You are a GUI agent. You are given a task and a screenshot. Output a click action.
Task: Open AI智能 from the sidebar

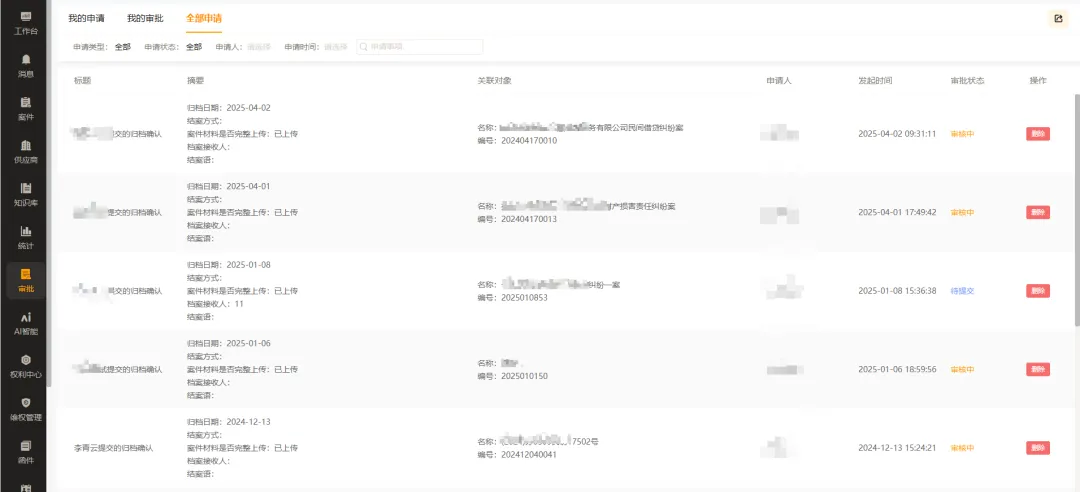point(26,323)
